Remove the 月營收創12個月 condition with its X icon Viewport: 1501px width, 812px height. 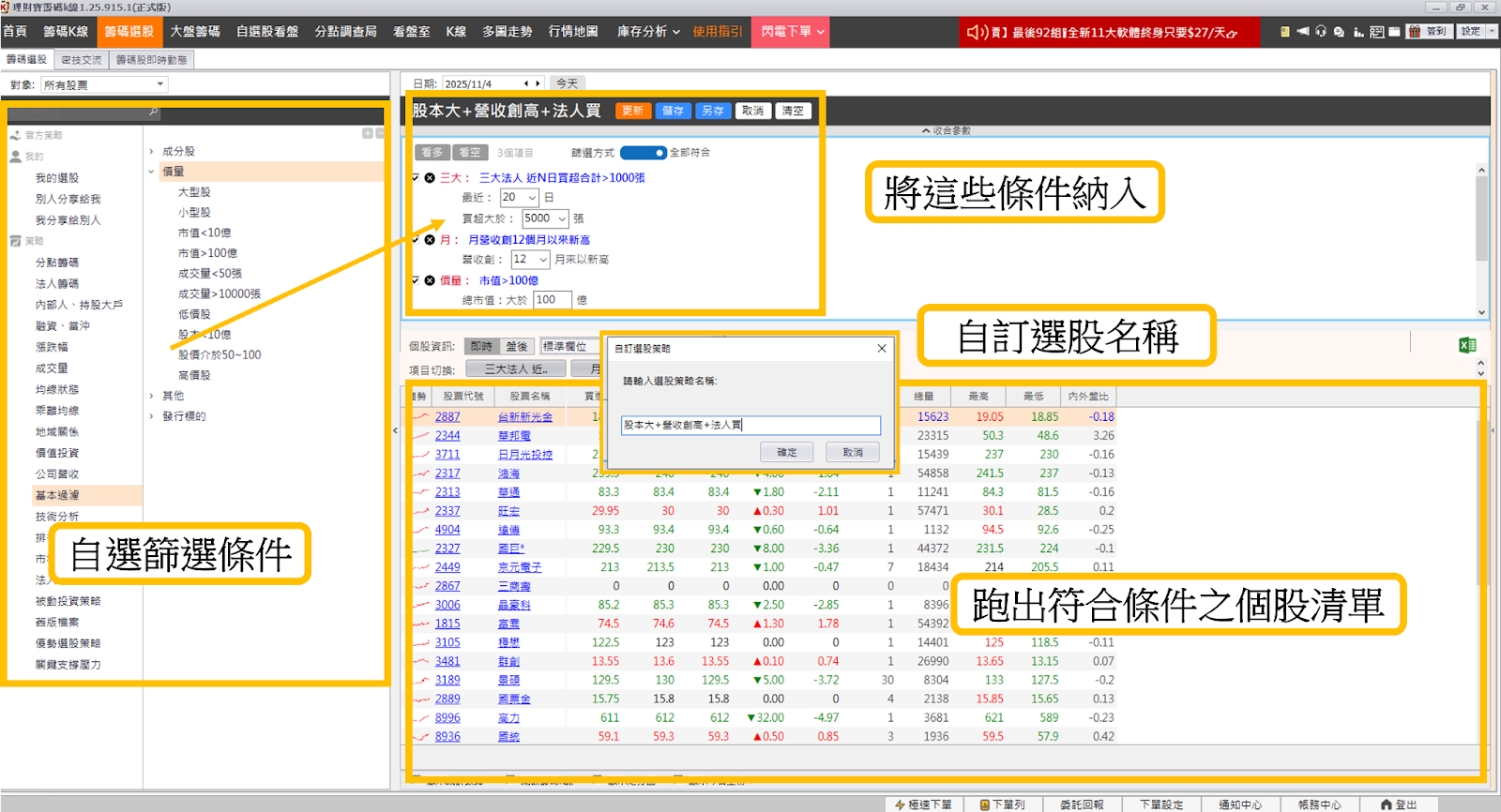point(430,240)
